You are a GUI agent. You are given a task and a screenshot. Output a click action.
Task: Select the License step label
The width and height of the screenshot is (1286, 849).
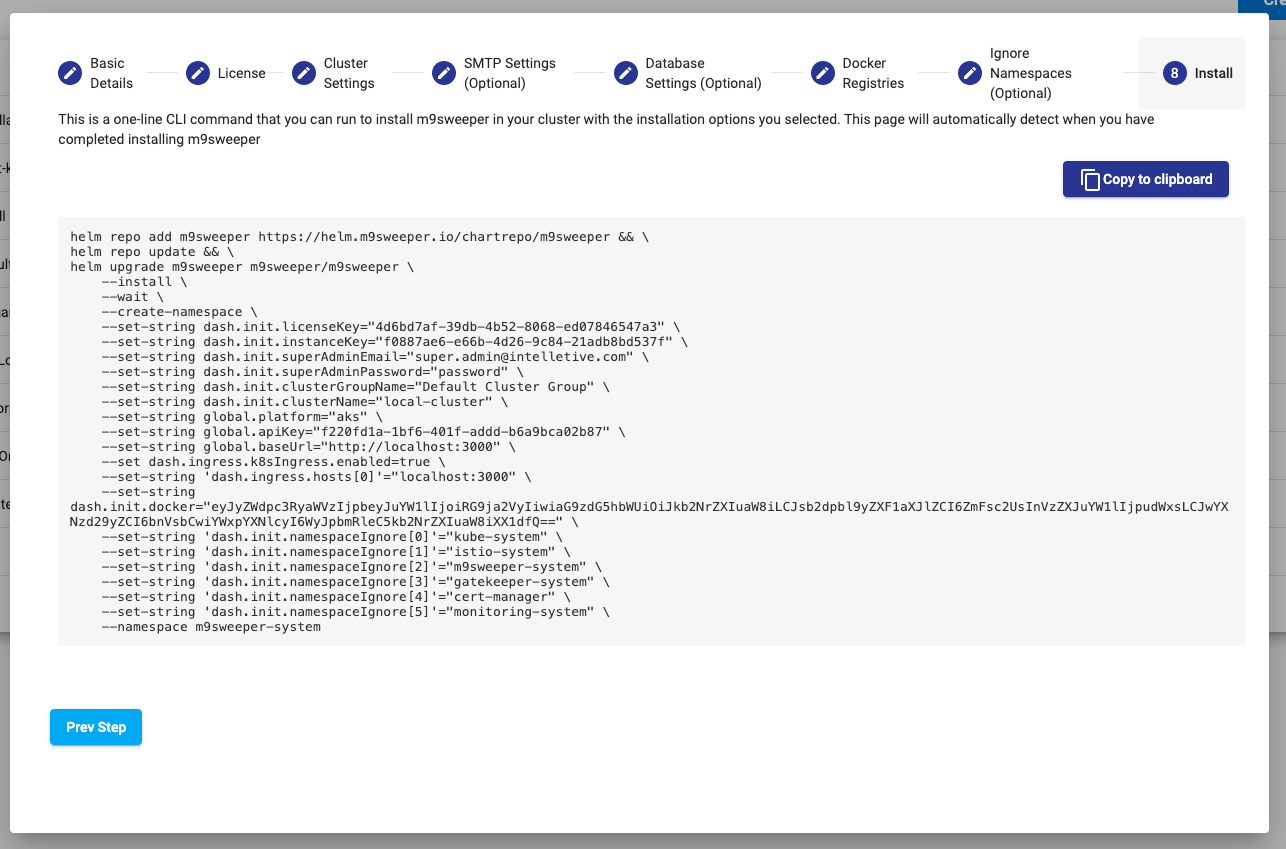point(240,73)
